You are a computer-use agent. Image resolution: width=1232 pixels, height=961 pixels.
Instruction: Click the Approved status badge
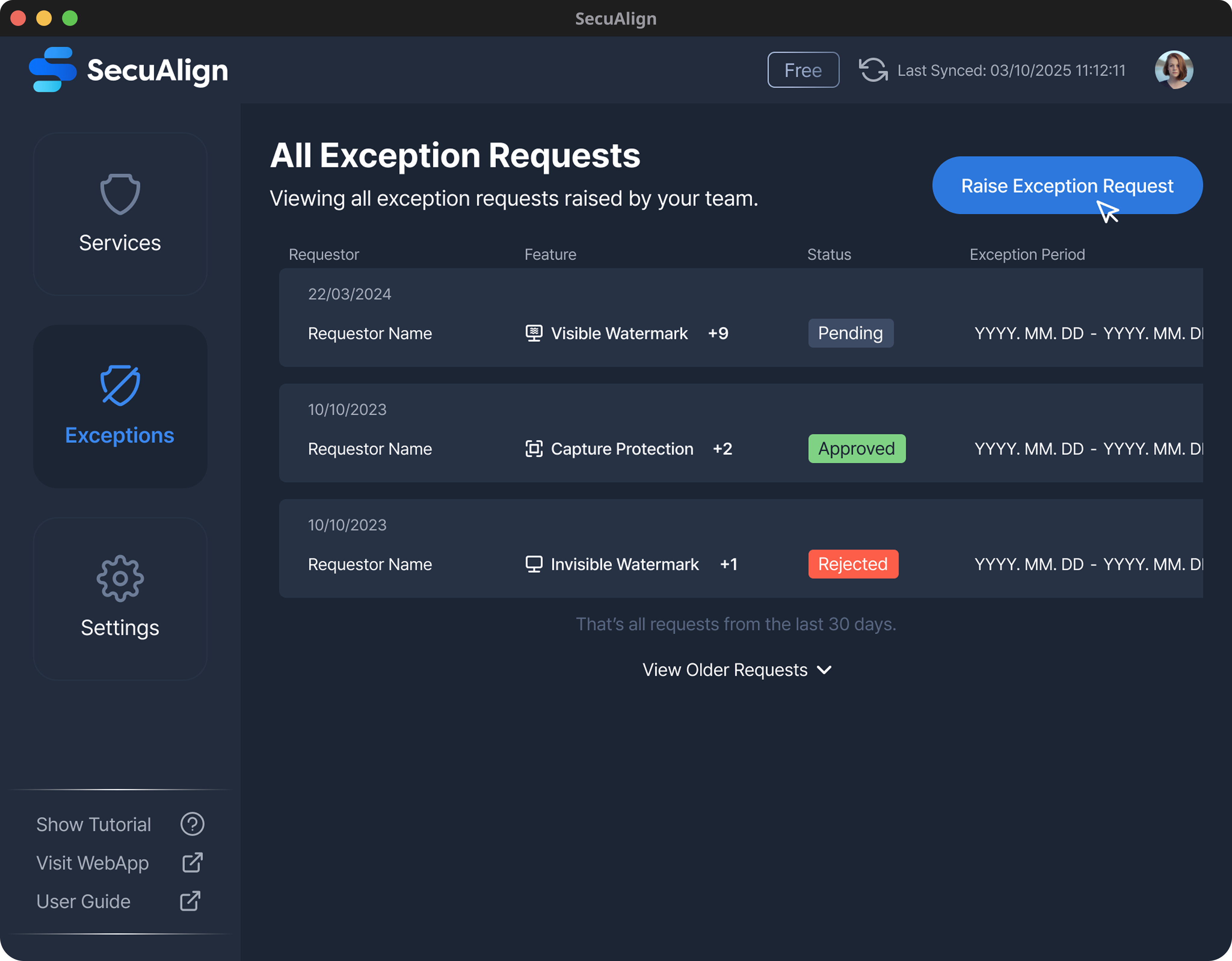click(856, 449)
